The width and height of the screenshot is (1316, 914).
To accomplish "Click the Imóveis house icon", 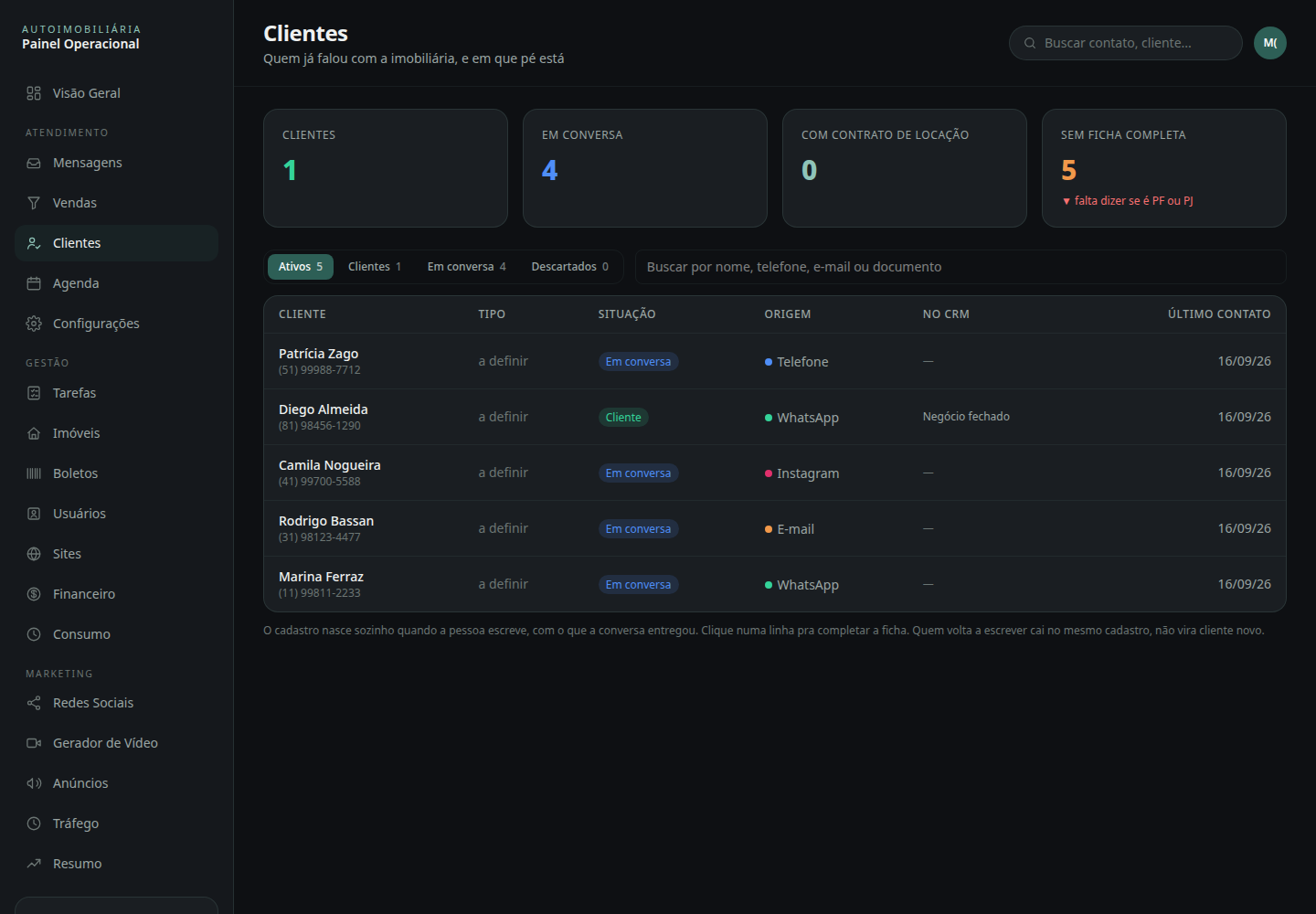I will (x=34, y=433).
